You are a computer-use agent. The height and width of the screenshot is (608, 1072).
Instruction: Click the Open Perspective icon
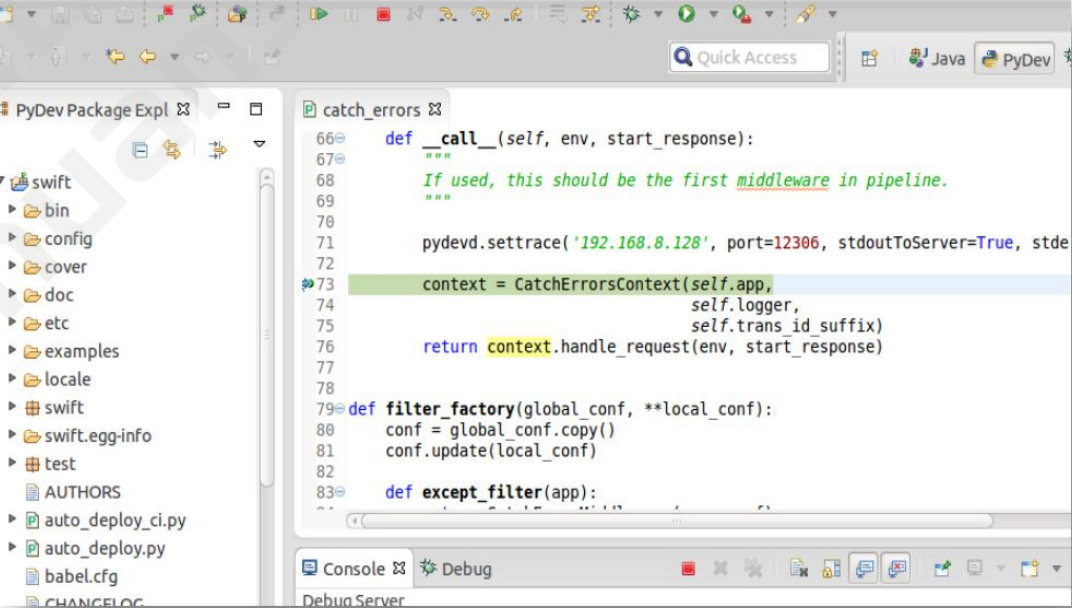click(869, 58)
